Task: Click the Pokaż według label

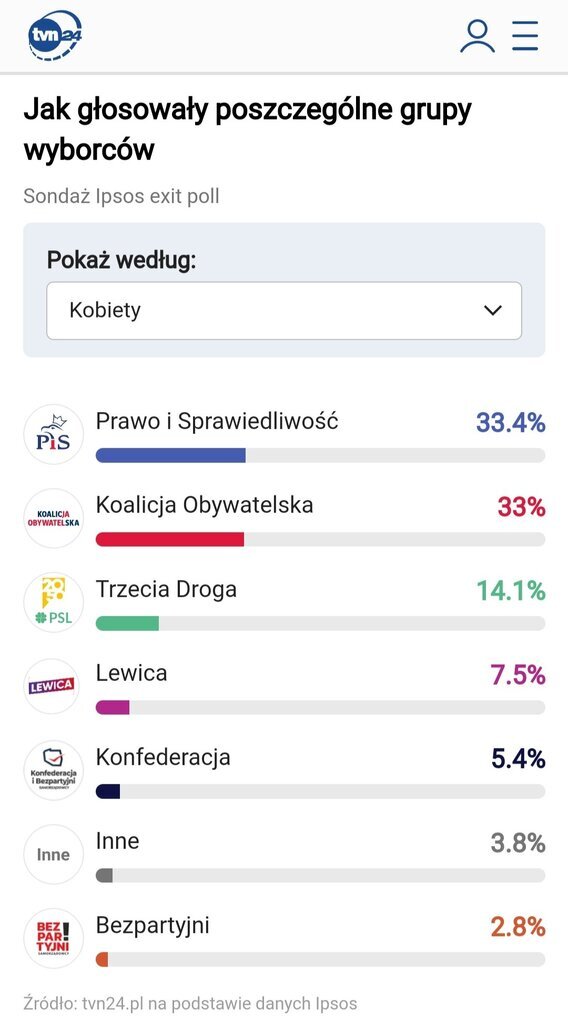Action: pos(121,260)
